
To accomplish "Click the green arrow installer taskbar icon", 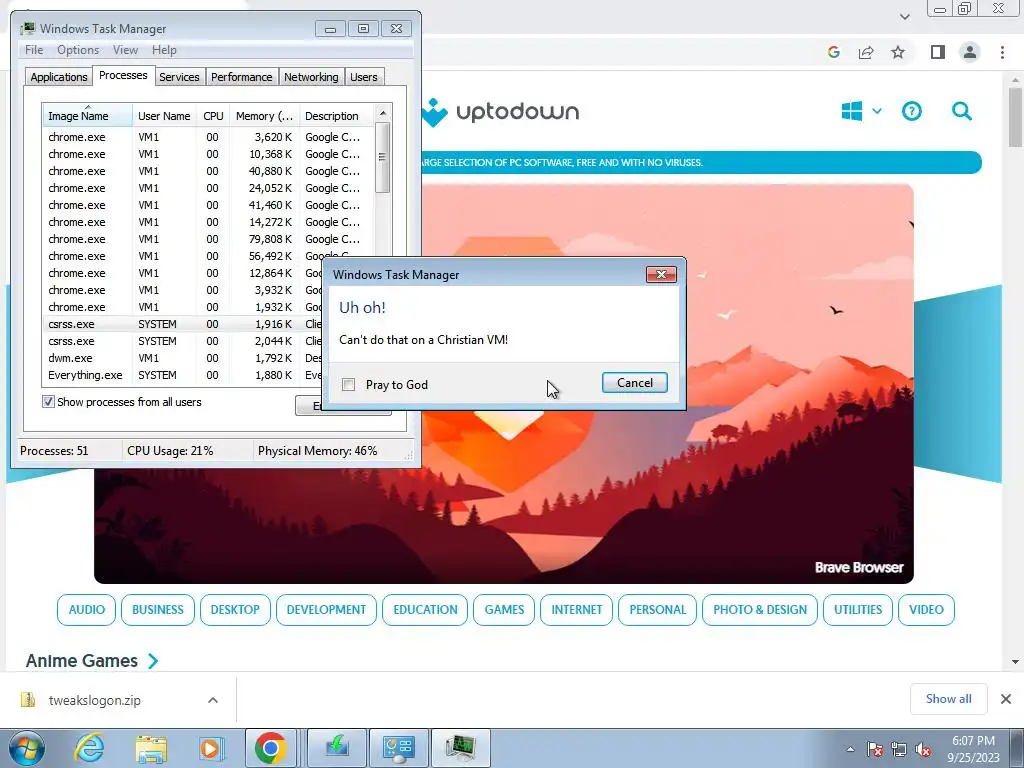I will click(337, 748).
